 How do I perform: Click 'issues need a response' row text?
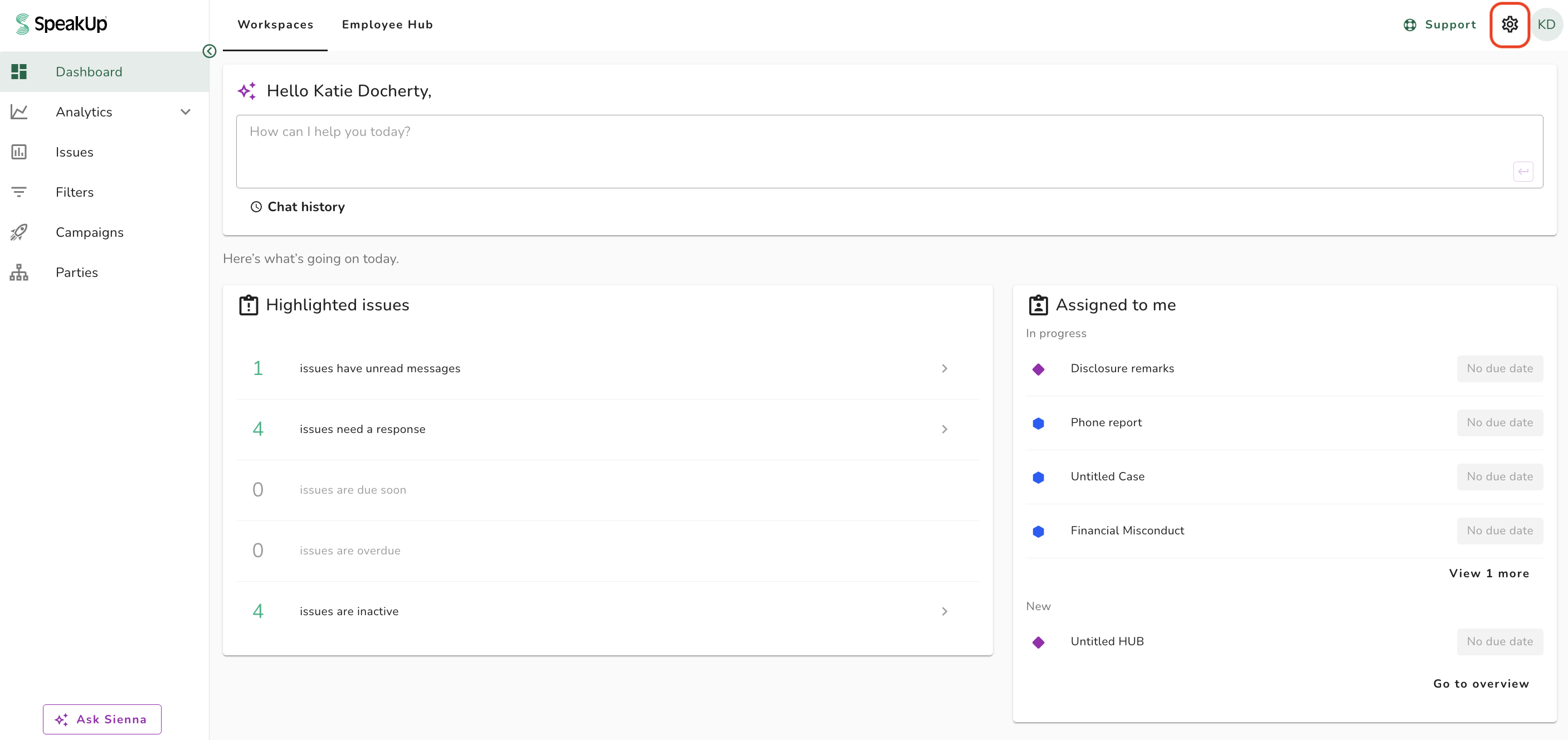[x=362, y=429]
